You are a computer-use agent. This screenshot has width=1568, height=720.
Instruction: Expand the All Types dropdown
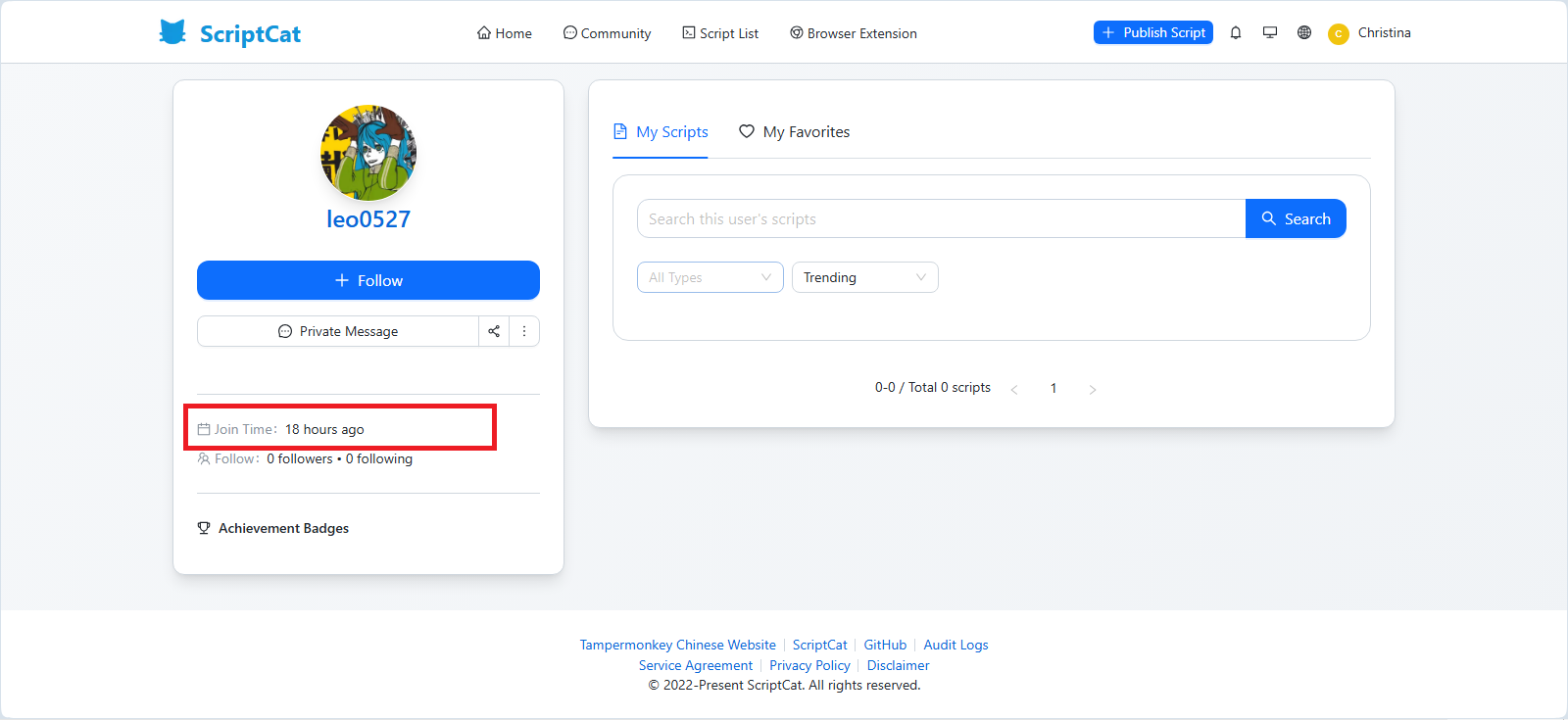pos(710,277)
